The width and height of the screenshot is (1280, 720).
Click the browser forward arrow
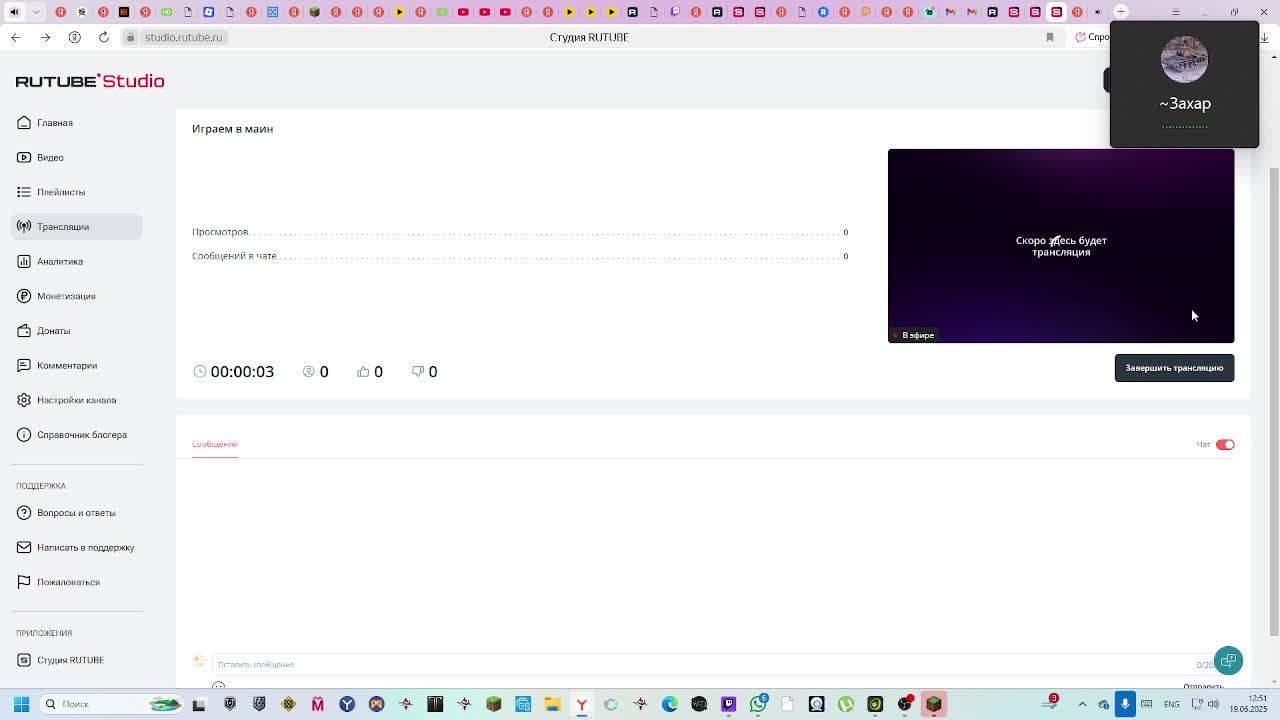click(x=45, y=37)
